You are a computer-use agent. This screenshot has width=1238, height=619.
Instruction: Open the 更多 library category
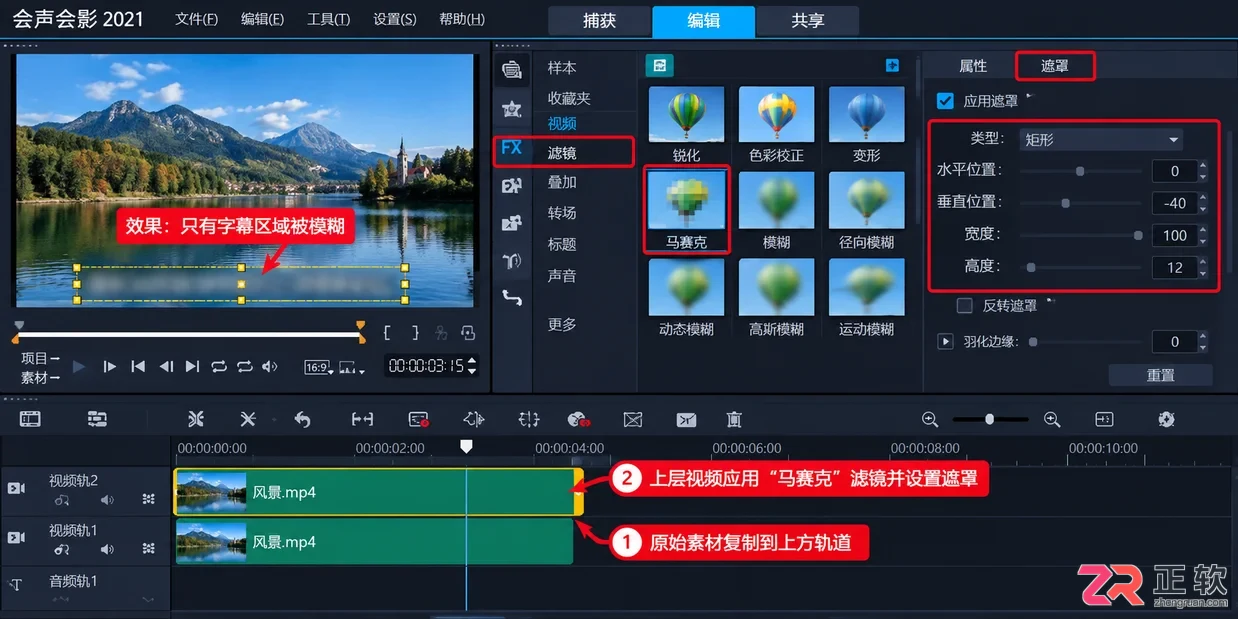562,325
